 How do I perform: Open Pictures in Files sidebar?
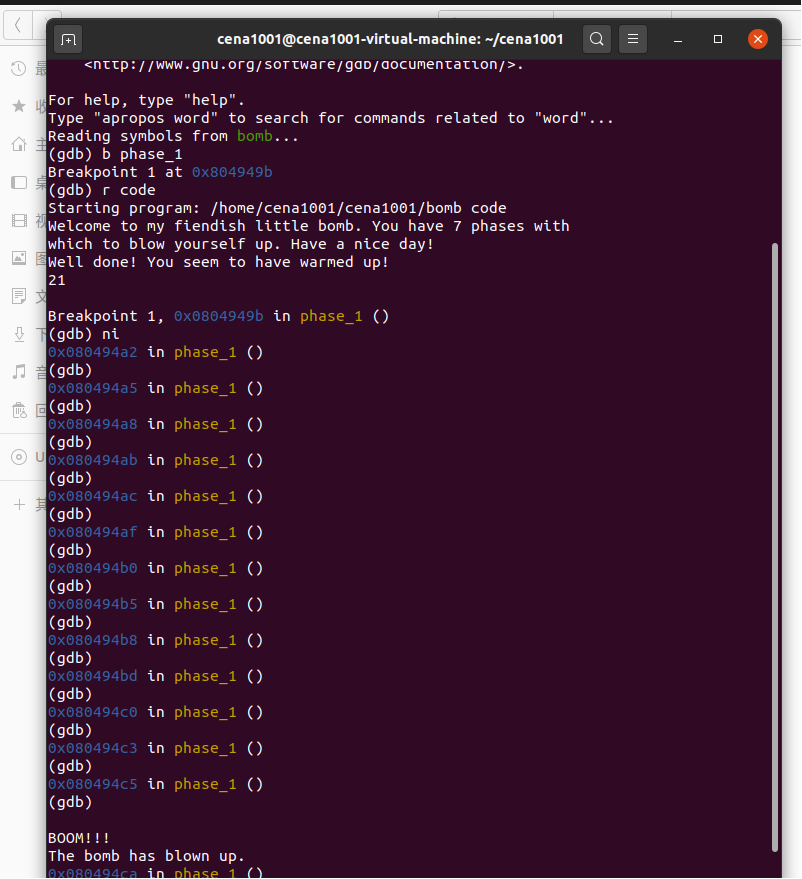19,258
